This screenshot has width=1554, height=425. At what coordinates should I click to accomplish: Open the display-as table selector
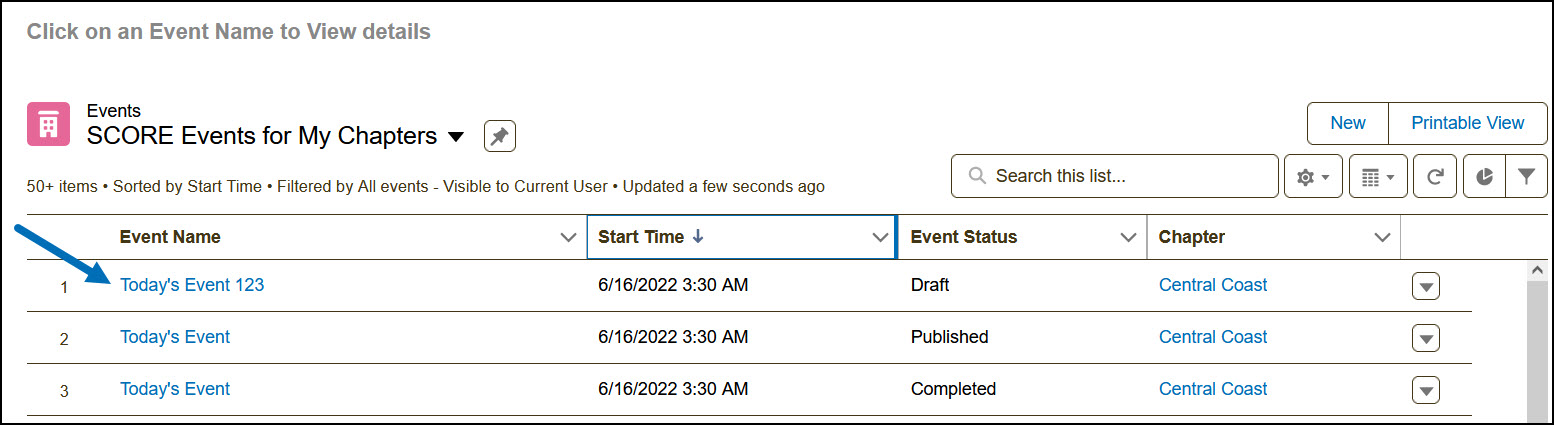click(1378, 177)
